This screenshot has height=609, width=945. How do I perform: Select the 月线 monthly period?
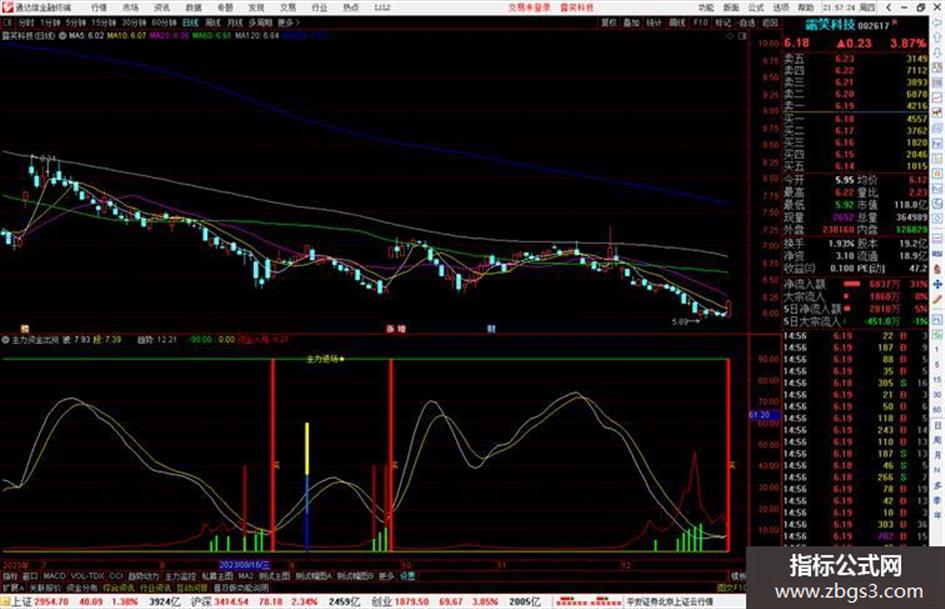point(234,22)
